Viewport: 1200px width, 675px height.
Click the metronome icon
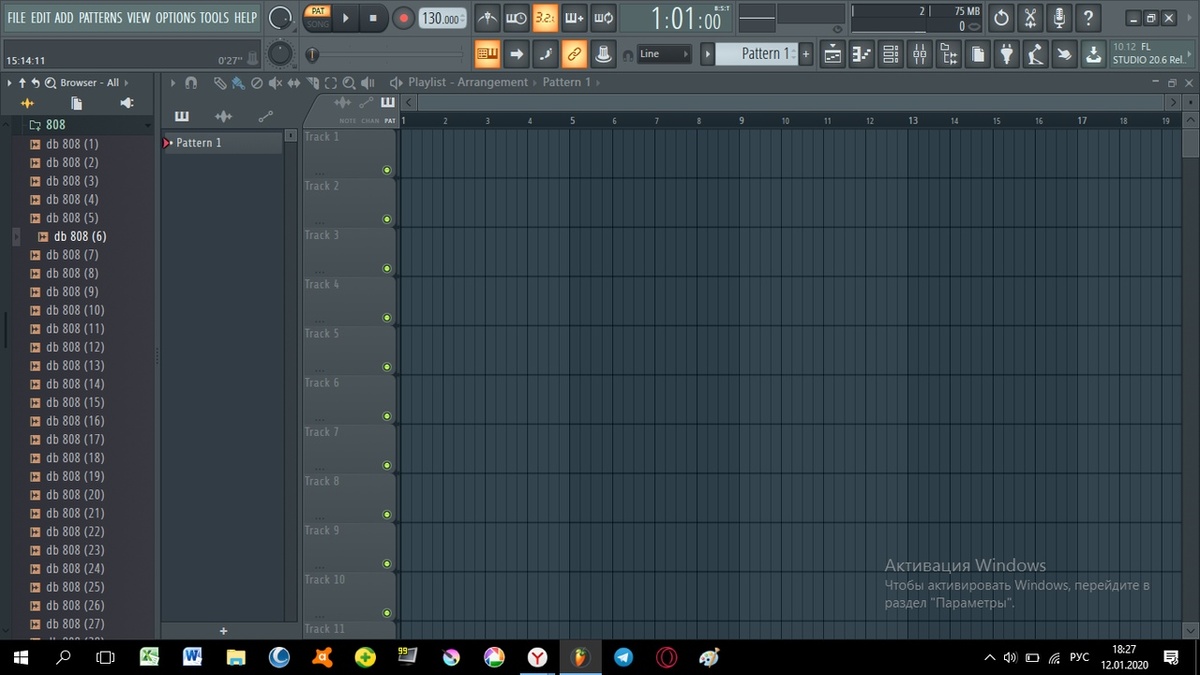(x=487, y=18)
